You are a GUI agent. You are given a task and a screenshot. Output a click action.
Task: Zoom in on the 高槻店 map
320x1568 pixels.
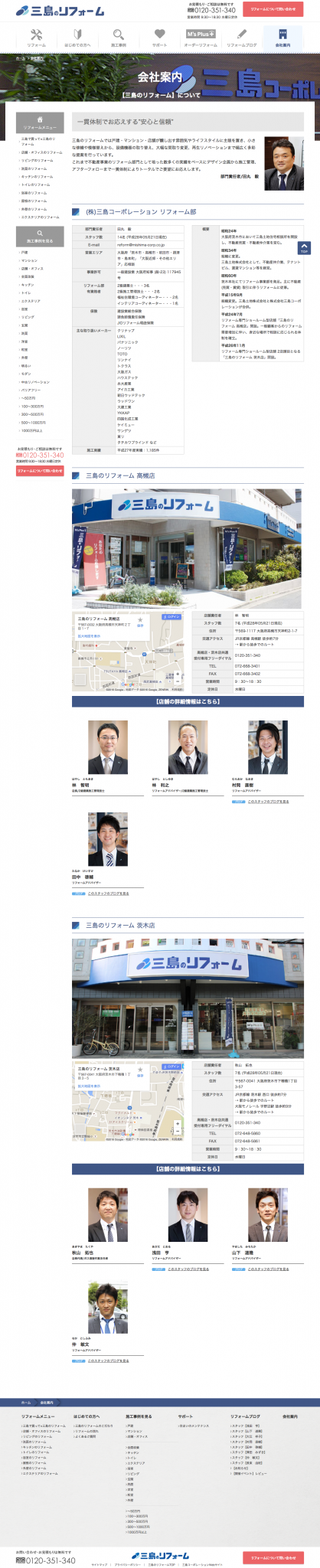coord(178,675)
